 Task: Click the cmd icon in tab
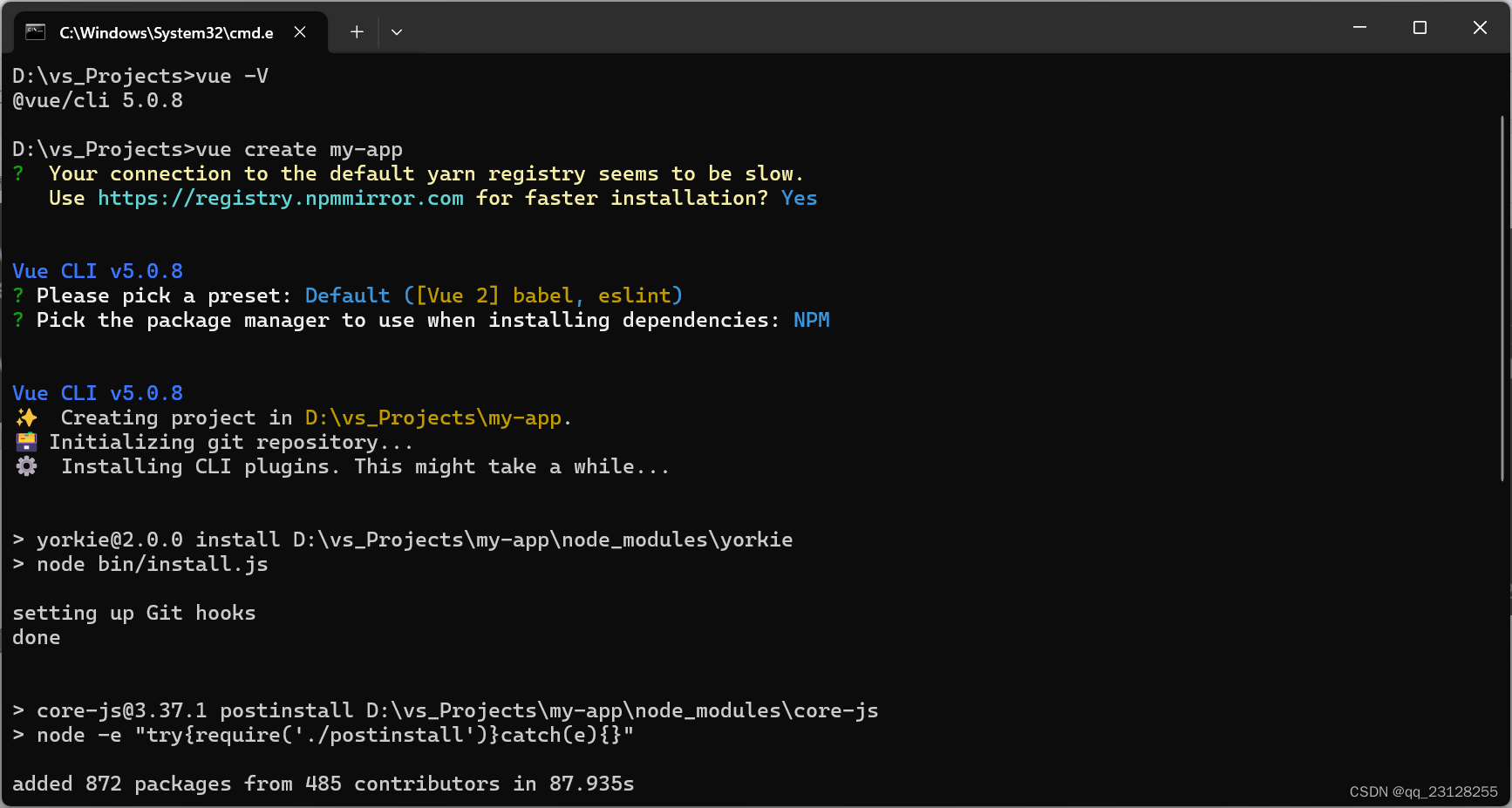[x=36, y=32]
